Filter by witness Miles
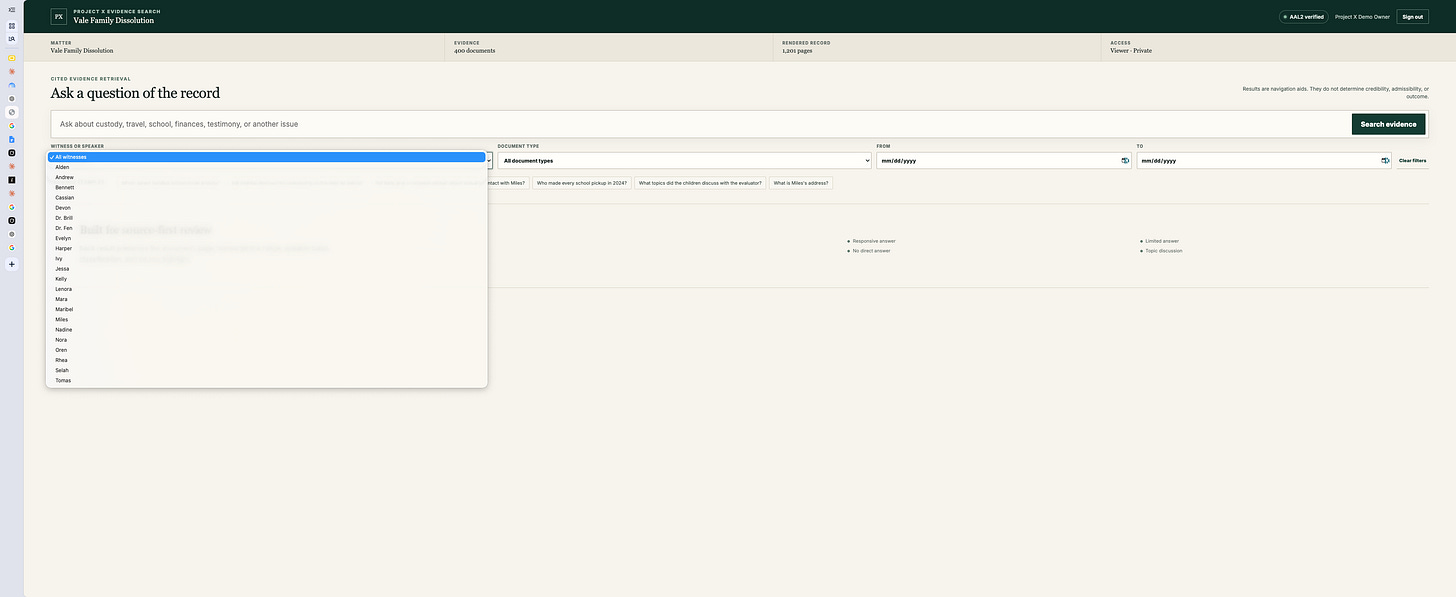Image resolution: width=1456 pixels, height=597 pixels. [x=266, y=319]
